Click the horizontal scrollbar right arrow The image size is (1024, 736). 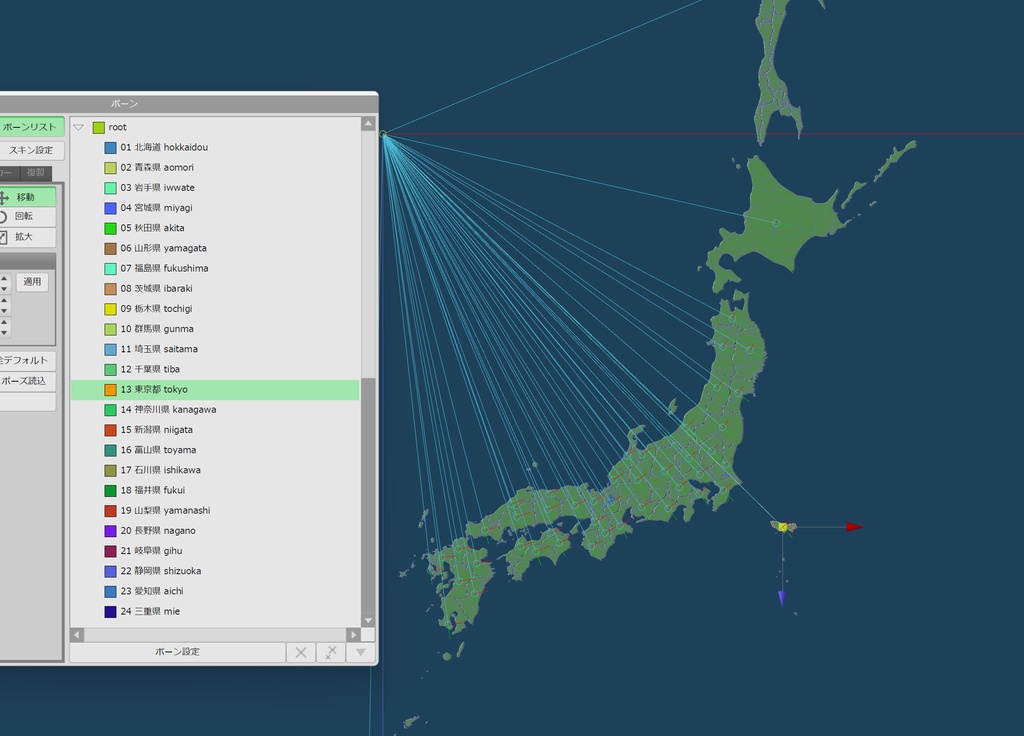tap(352, 634)
